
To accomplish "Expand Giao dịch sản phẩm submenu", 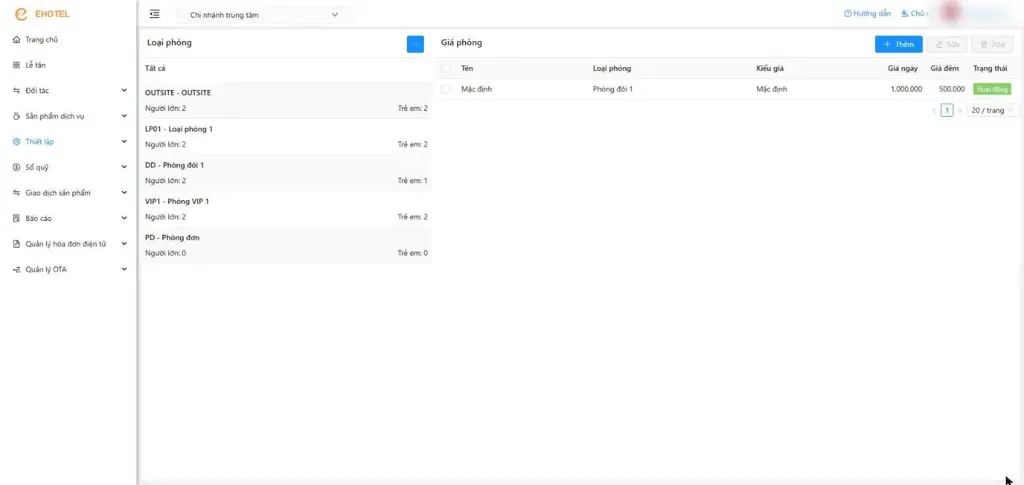I will [x=124, y=193].
